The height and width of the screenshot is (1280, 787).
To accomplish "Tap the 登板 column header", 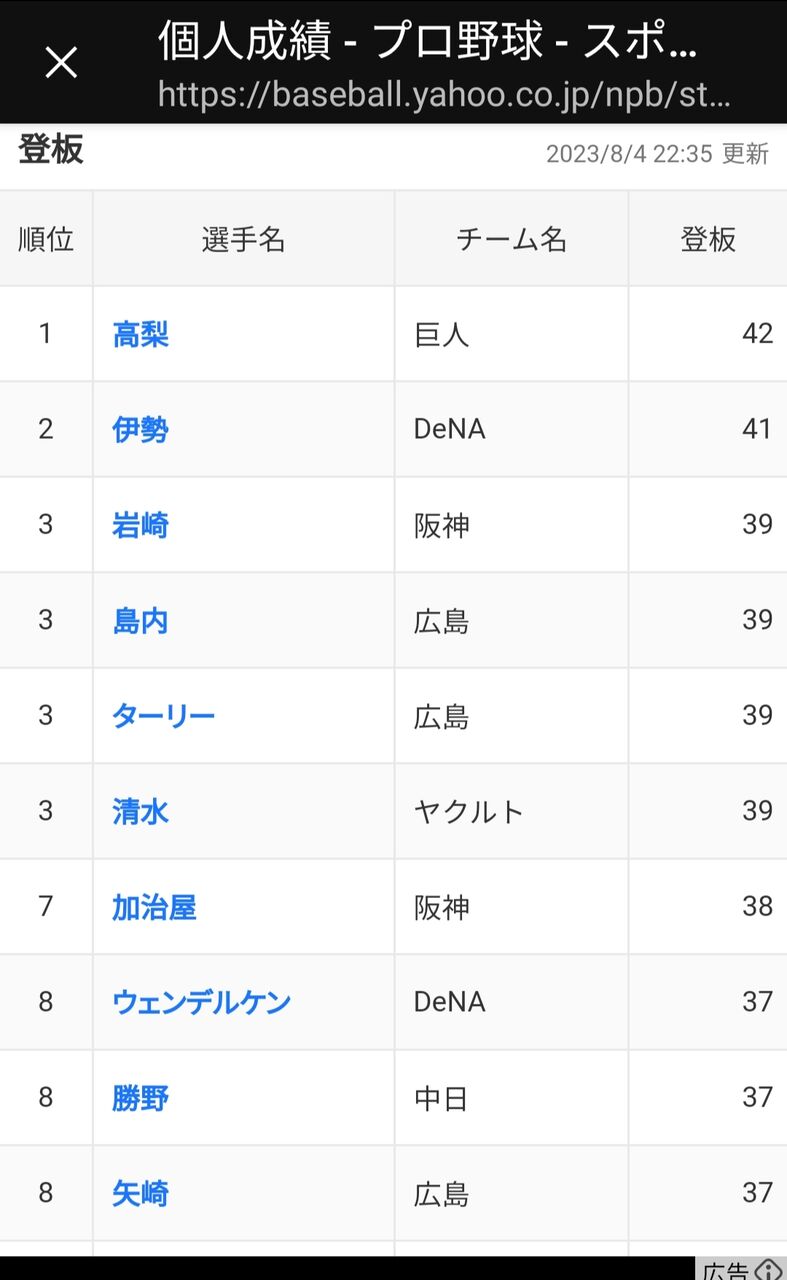I will pyautogui.click(x=708, y=239).
